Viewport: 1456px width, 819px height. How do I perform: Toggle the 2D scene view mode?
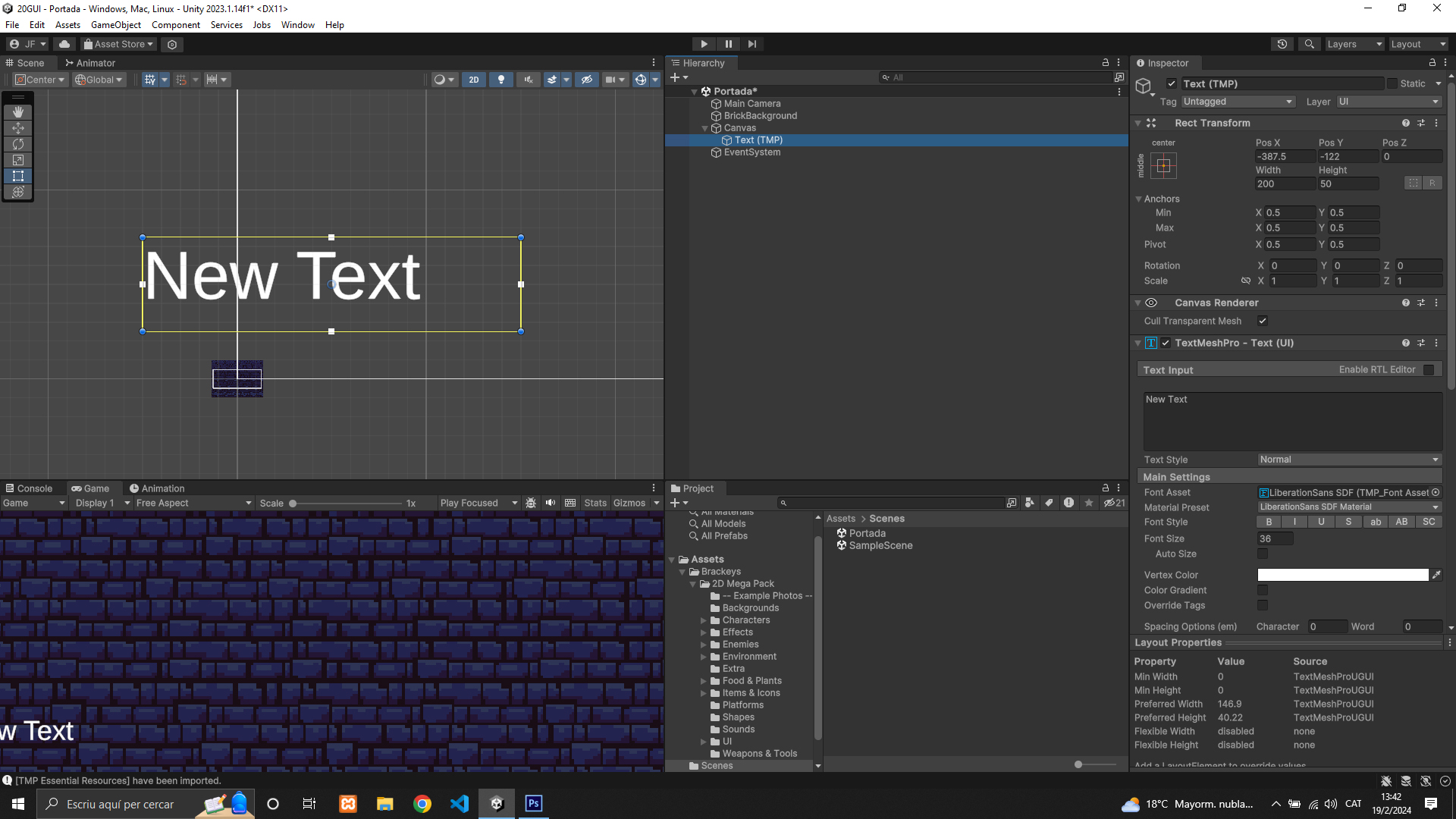pyautogui.click(x=474, y=80)
